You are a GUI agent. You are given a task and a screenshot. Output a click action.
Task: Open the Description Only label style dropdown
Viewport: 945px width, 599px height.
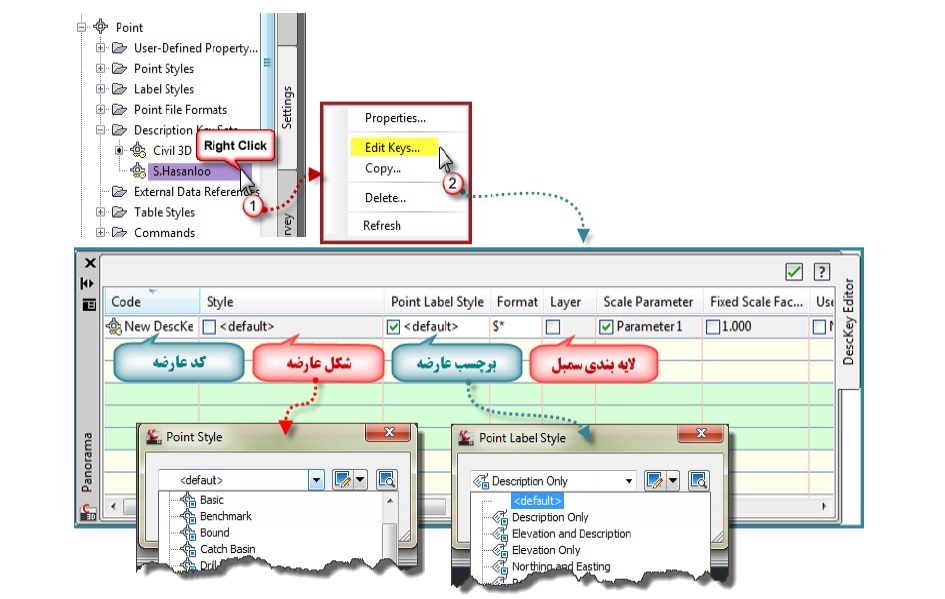point(629,481)
